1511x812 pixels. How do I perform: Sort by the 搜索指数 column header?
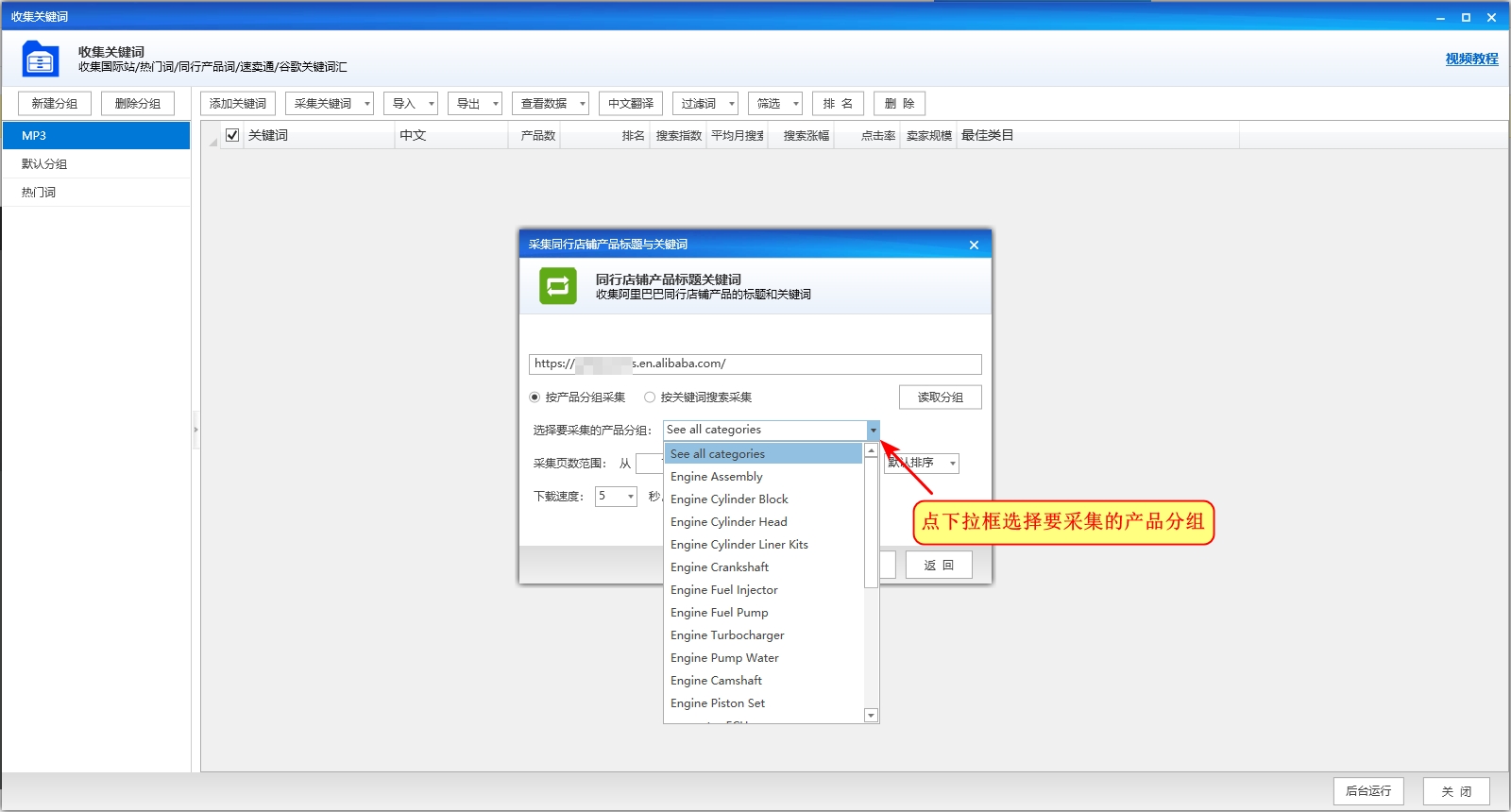[679, 136]
